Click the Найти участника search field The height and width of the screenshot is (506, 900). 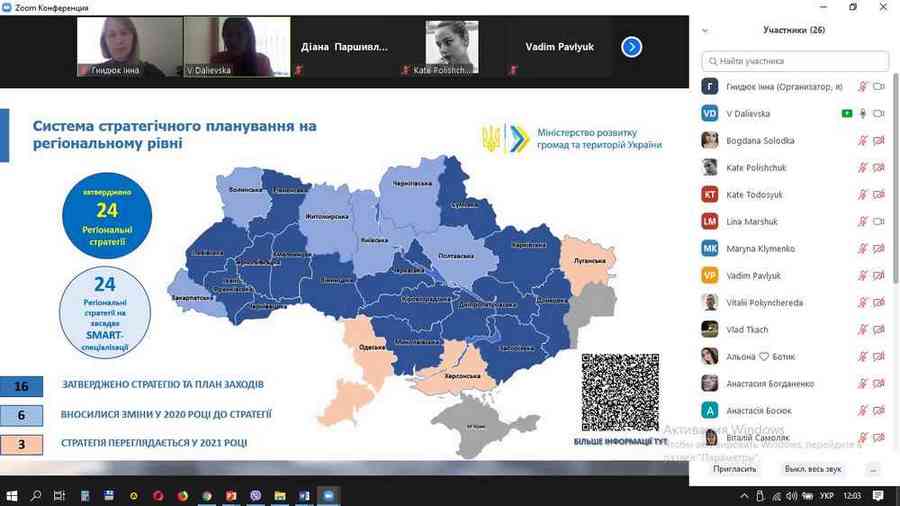[794, 60]
